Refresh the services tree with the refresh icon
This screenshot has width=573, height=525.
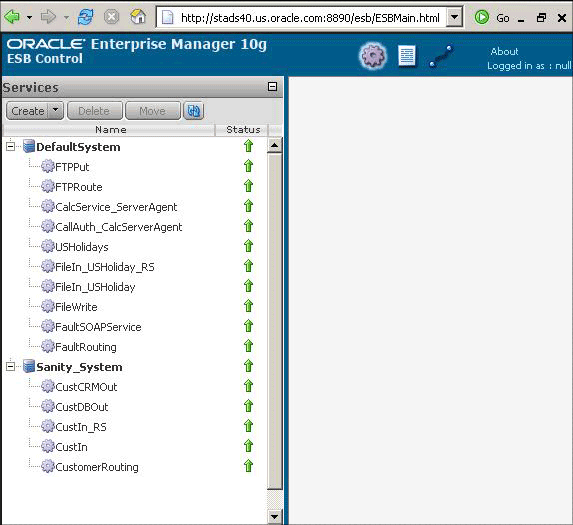click(x=194, y=111)
